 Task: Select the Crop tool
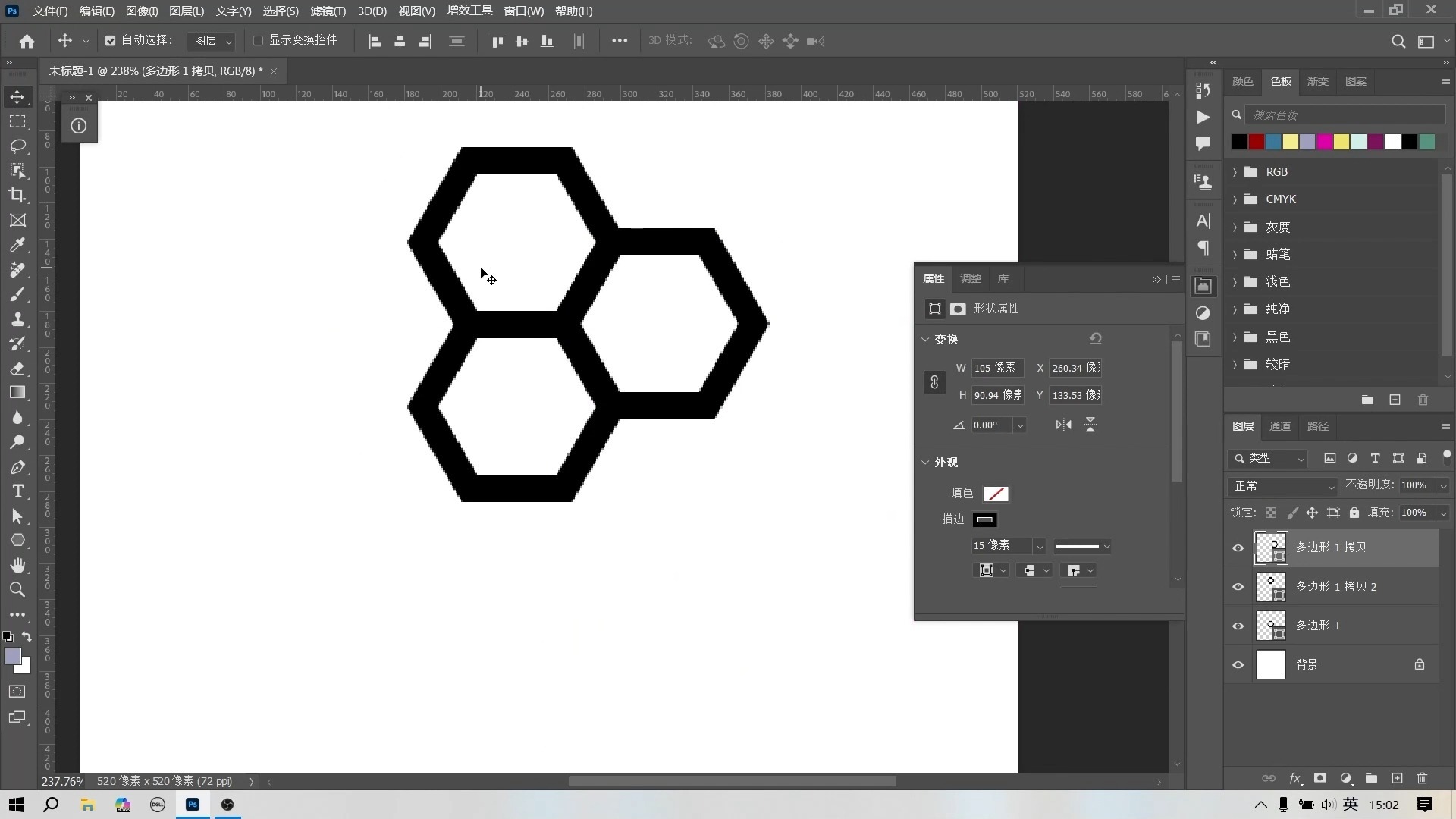[x=17, y=195]
